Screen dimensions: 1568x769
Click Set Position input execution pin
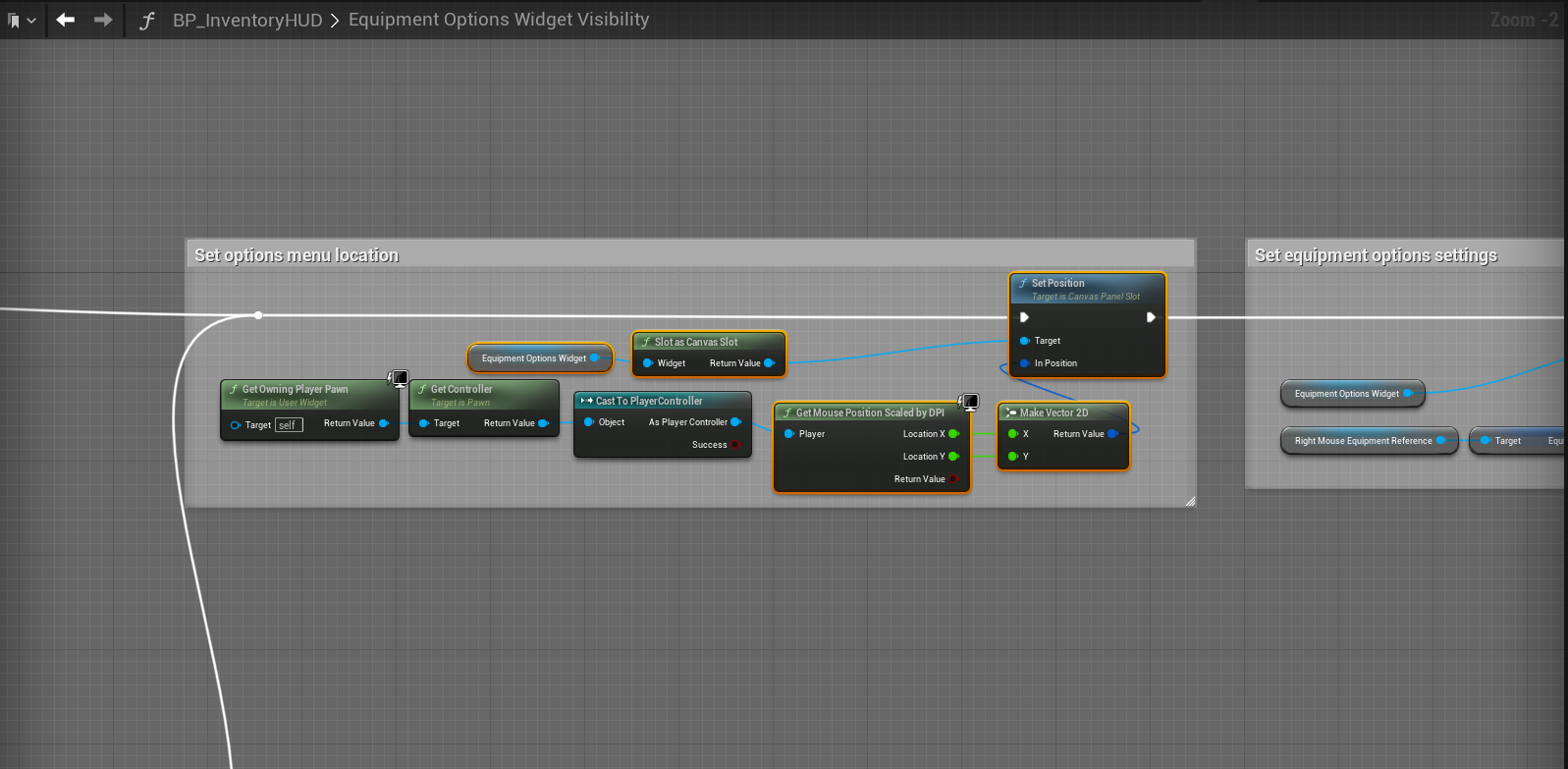1024,317
